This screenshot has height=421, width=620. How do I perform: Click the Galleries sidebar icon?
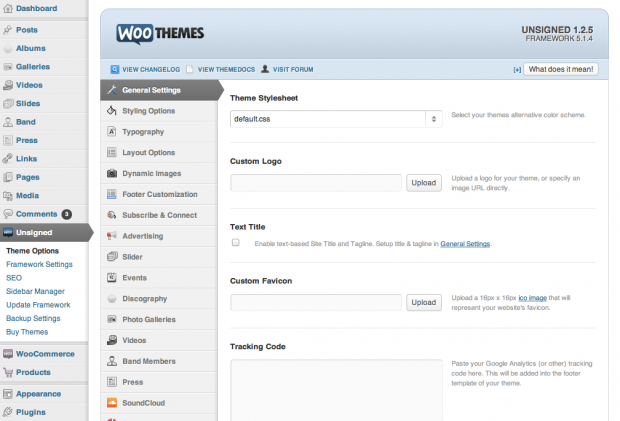8,67
